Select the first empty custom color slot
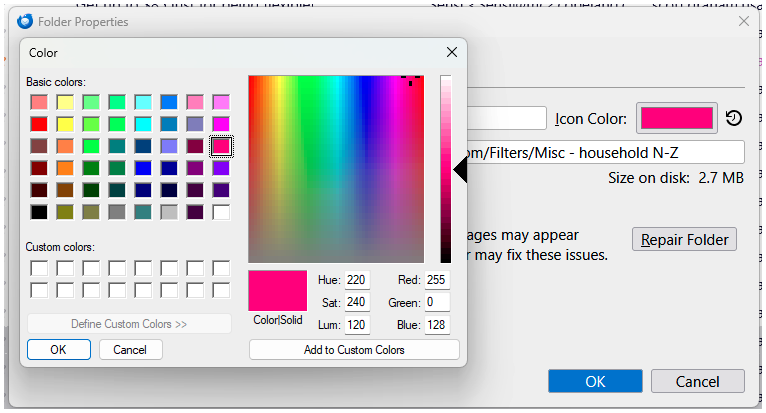 click(x=39, y=268)
